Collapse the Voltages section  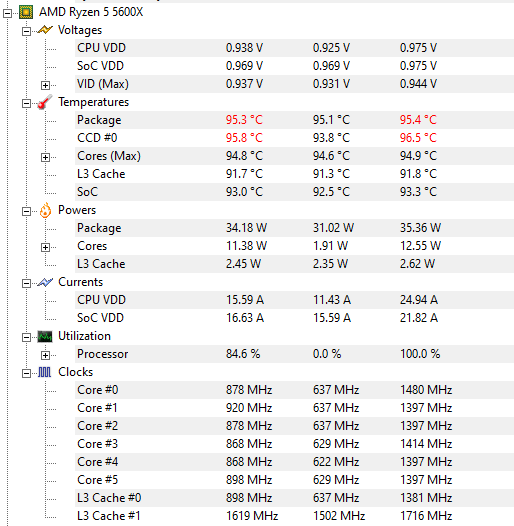pos(26,32)
